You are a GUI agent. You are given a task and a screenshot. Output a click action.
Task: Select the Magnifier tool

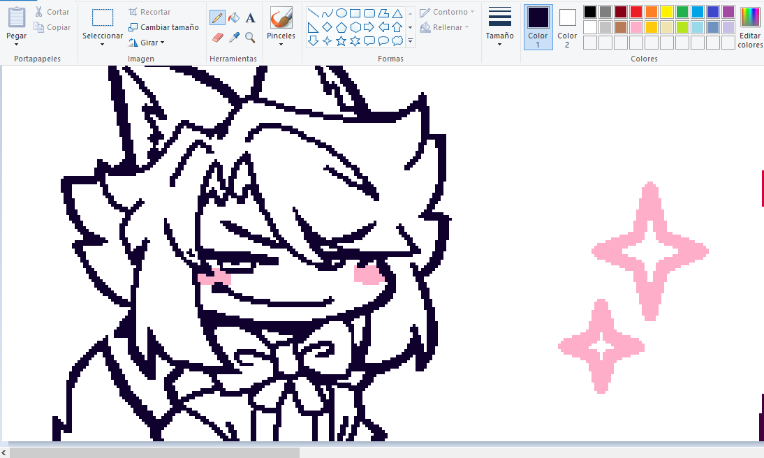point(250,38)
